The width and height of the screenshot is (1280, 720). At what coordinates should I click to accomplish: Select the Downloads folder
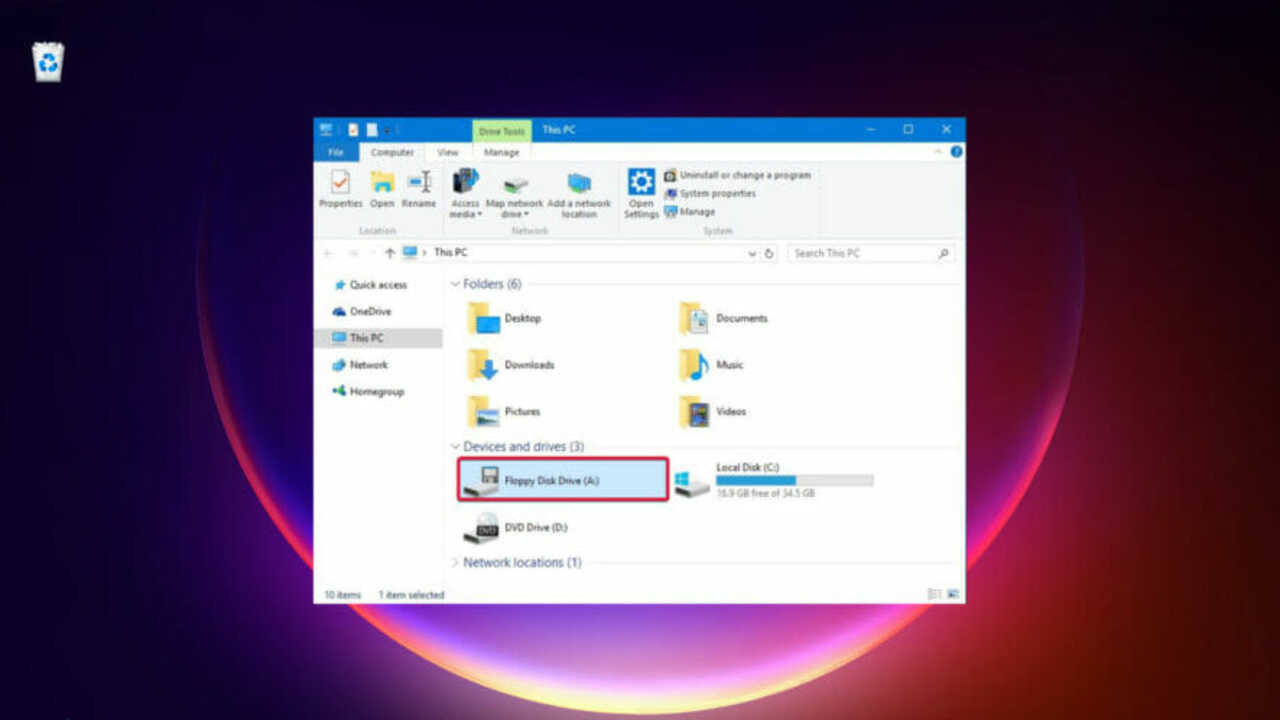pyautogui.click(x=511, y=365)
